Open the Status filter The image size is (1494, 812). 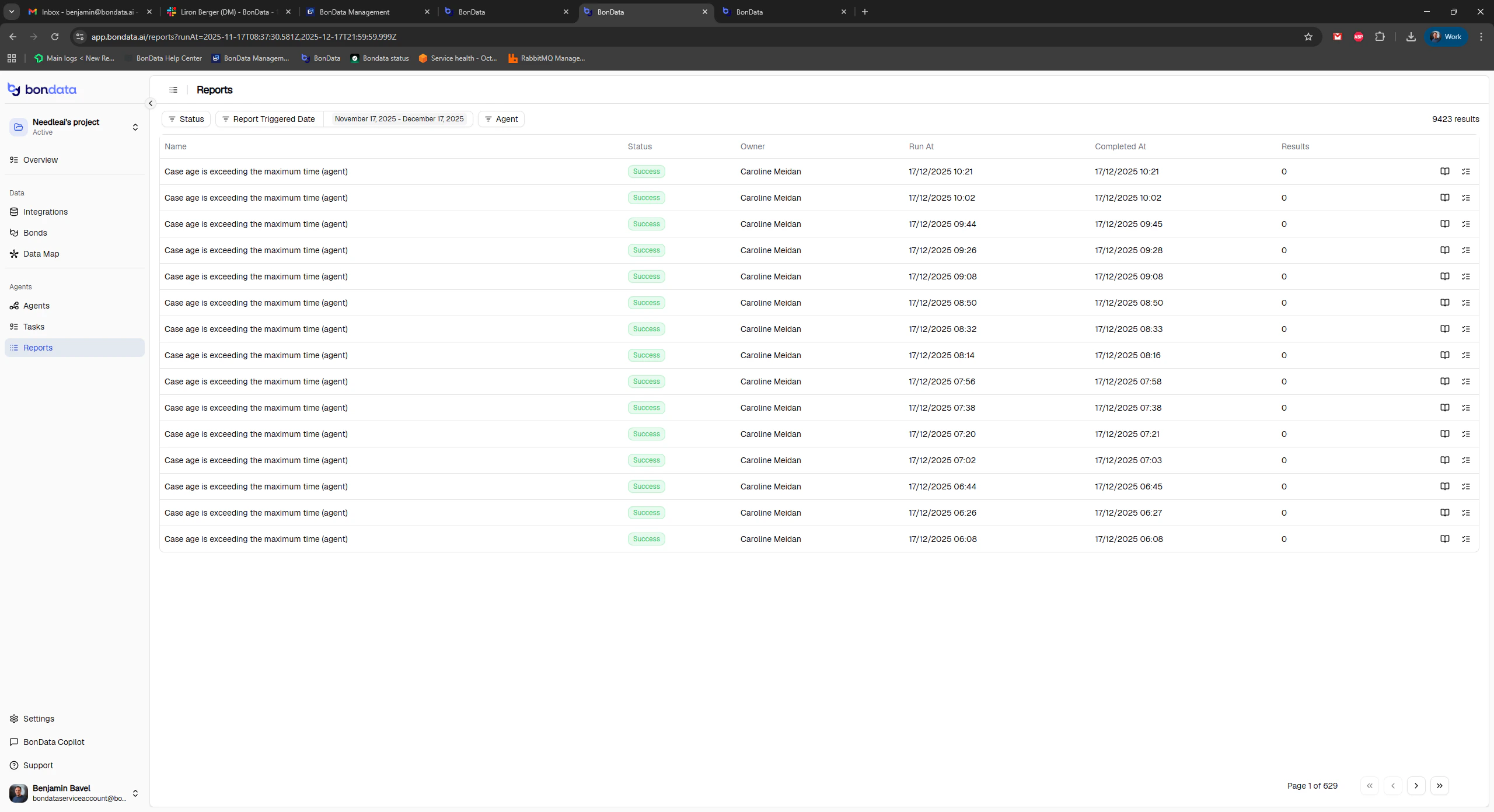186,119
